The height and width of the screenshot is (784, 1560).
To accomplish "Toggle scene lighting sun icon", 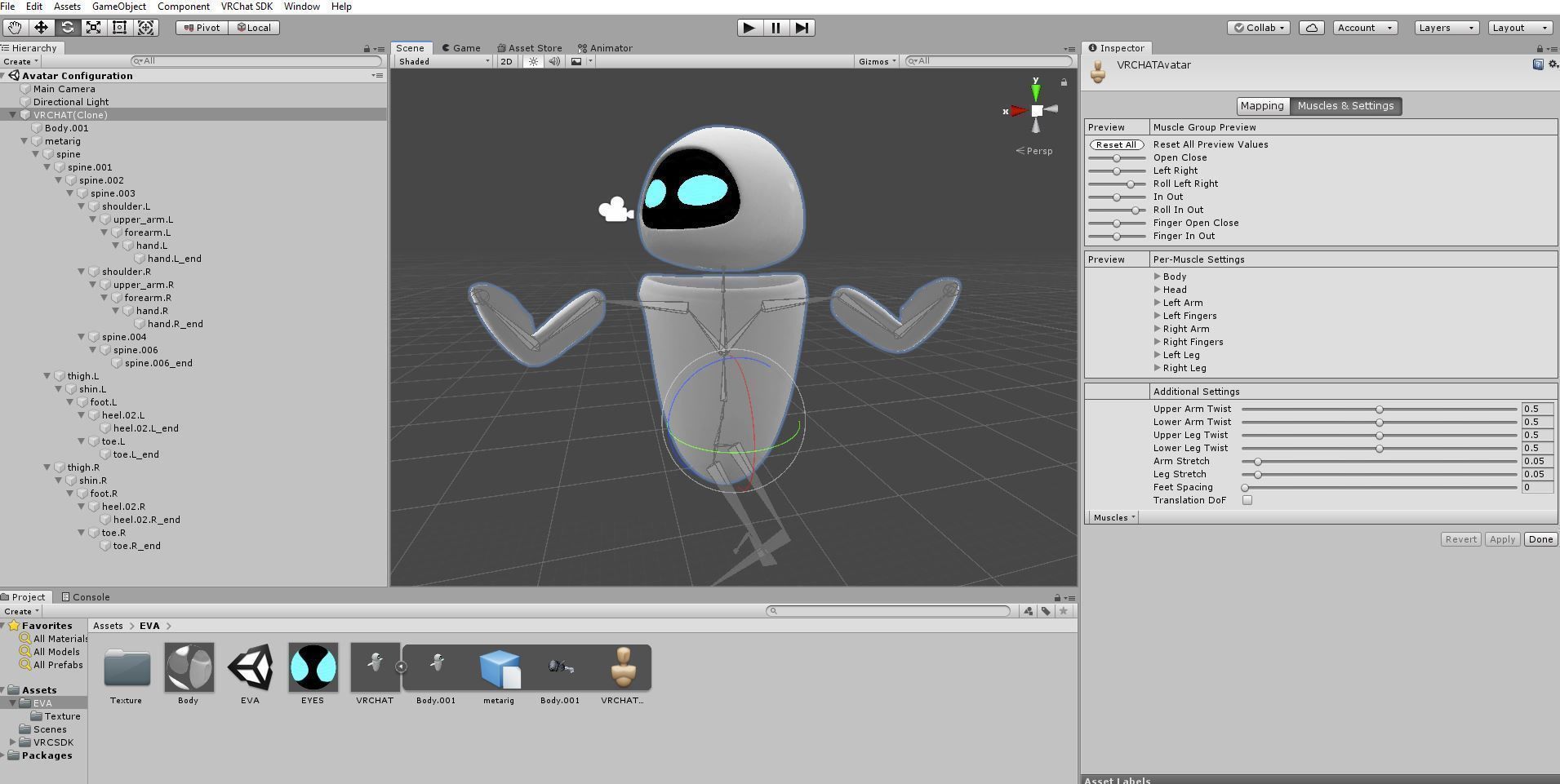I will click(533, 61).
